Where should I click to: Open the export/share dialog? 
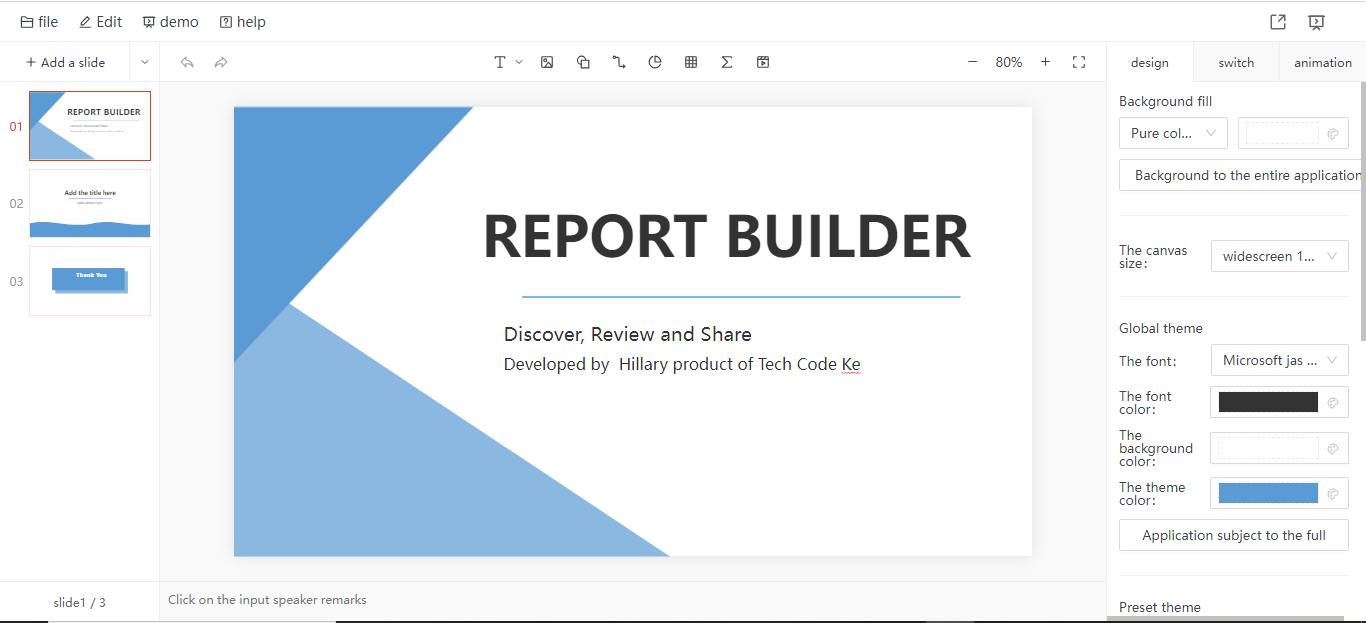tap(1277, 21)
